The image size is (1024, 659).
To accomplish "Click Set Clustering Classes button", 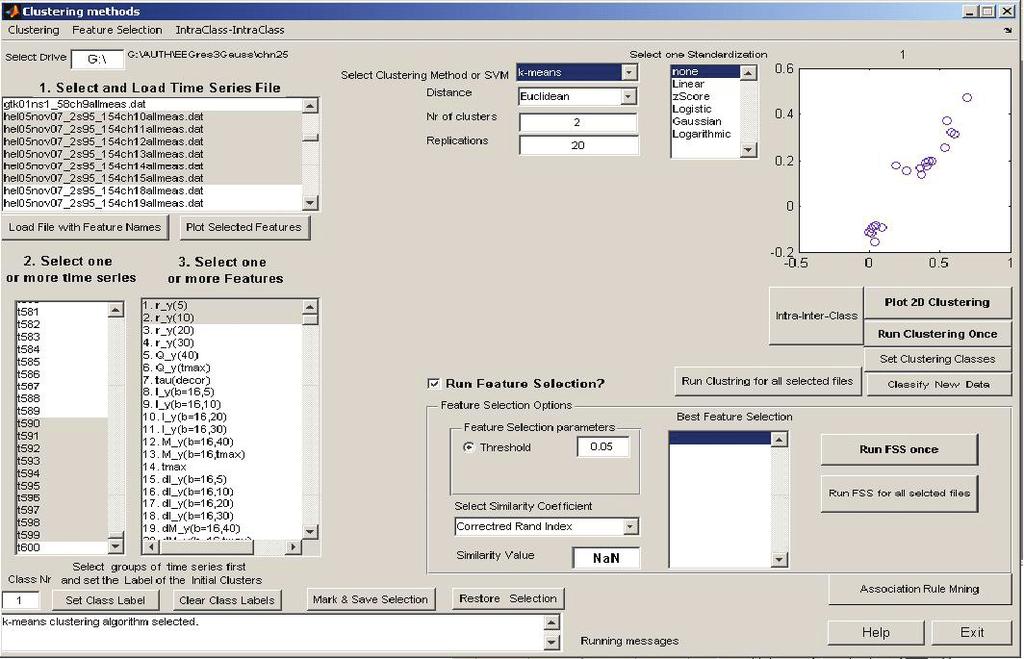I will [x=936, y=359].
